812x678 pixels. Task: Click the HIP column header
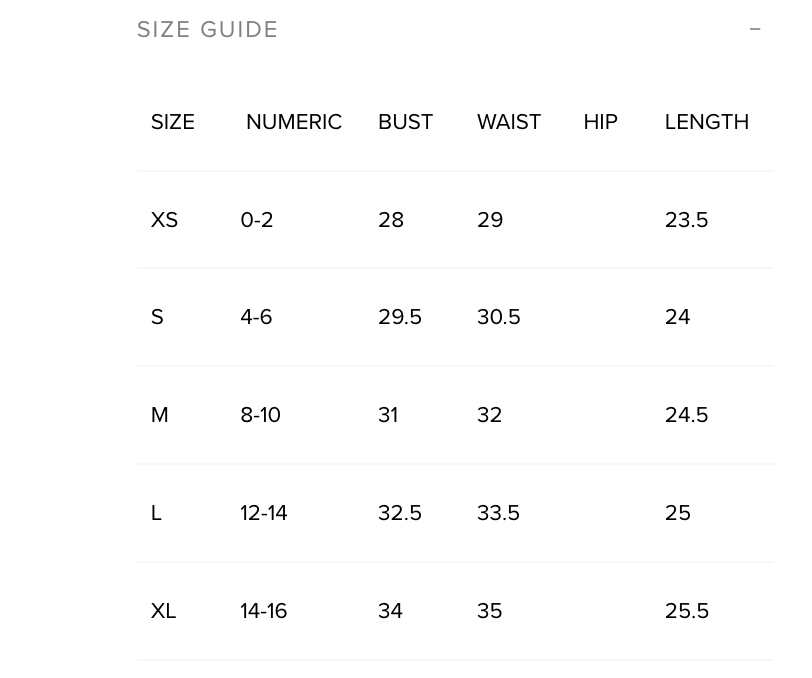tap(600, 122)
